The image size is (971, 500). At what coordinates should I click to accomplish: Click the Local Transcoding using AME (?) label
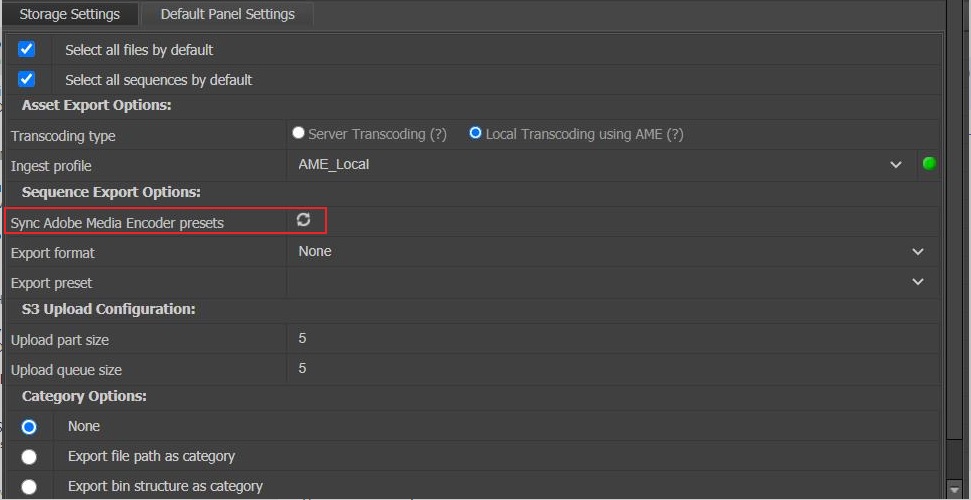pos(585,134)
